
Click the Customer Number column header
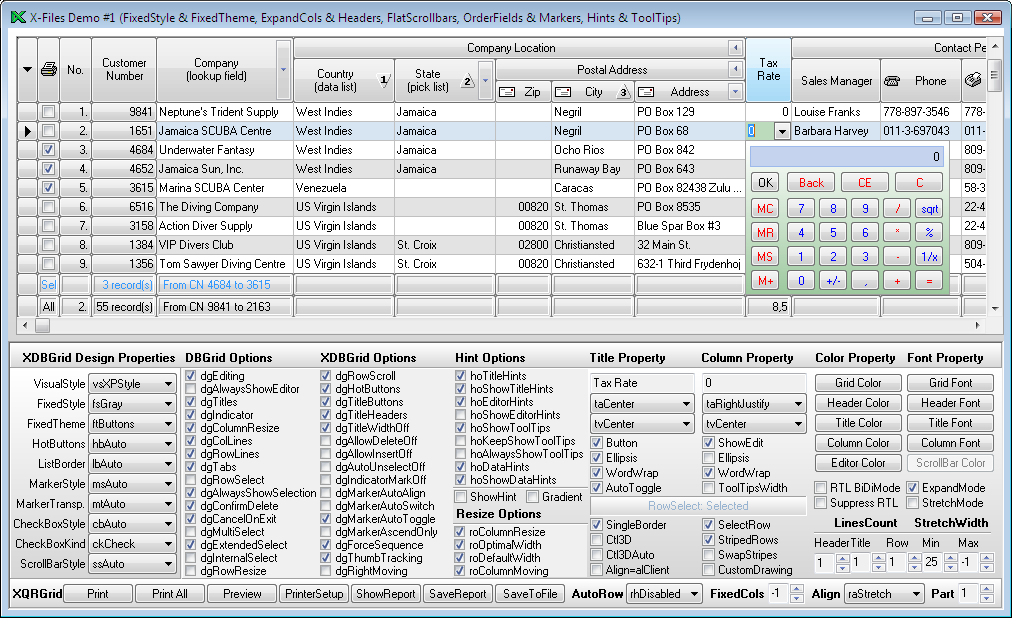124,69
